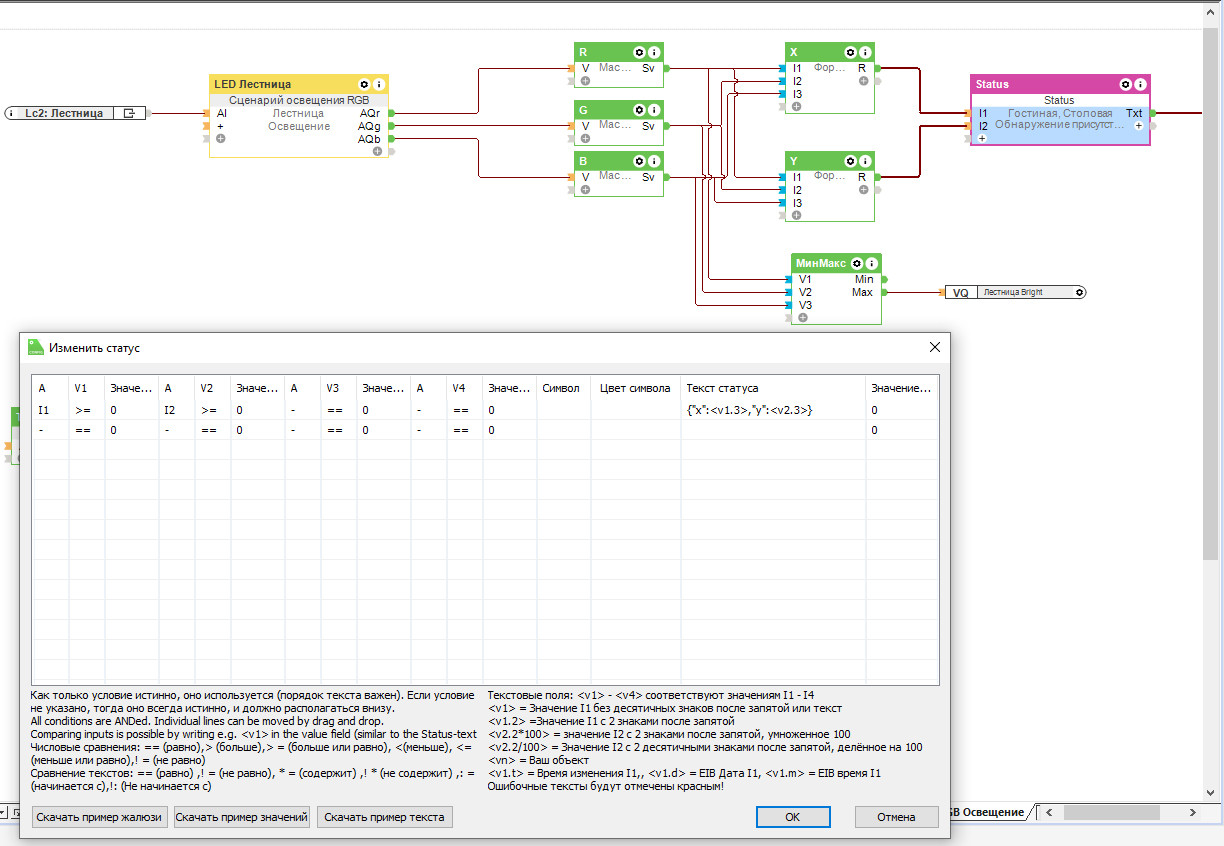
Task: Open gear settings of the R block
Action: pos(639,52)
